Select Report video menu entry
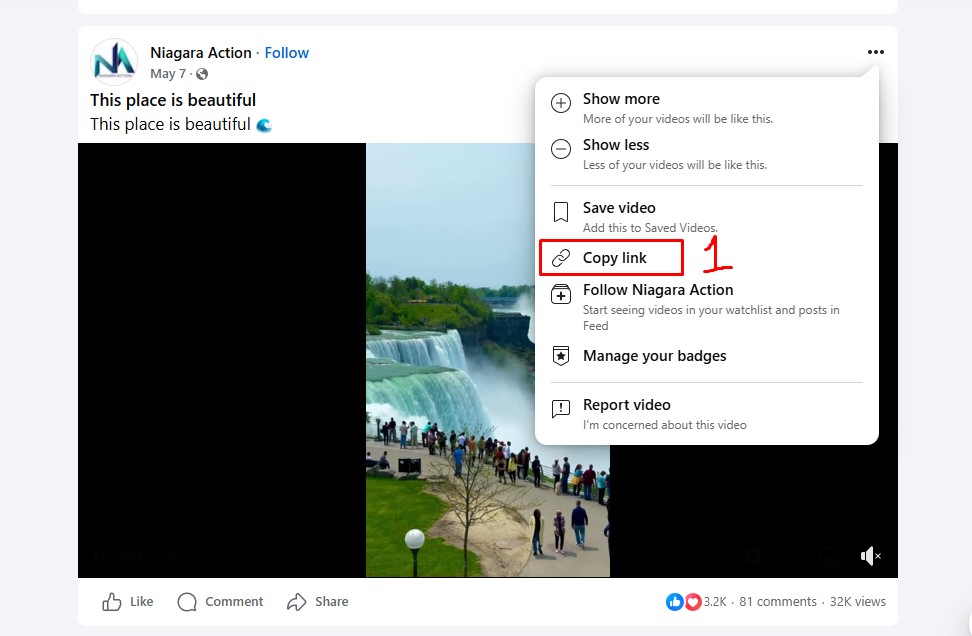972x636 pixels. 707,414
